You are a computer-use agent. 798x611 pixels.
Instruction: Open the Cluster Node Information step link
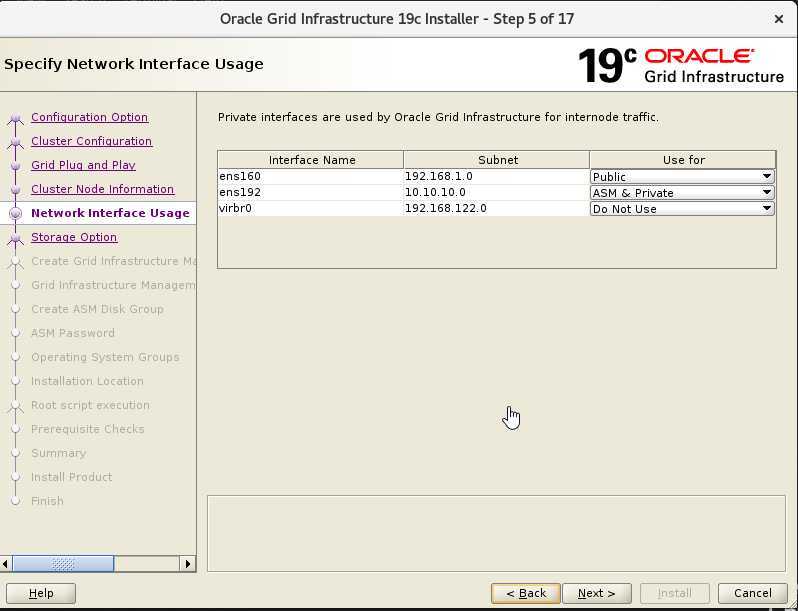[102, 189]
